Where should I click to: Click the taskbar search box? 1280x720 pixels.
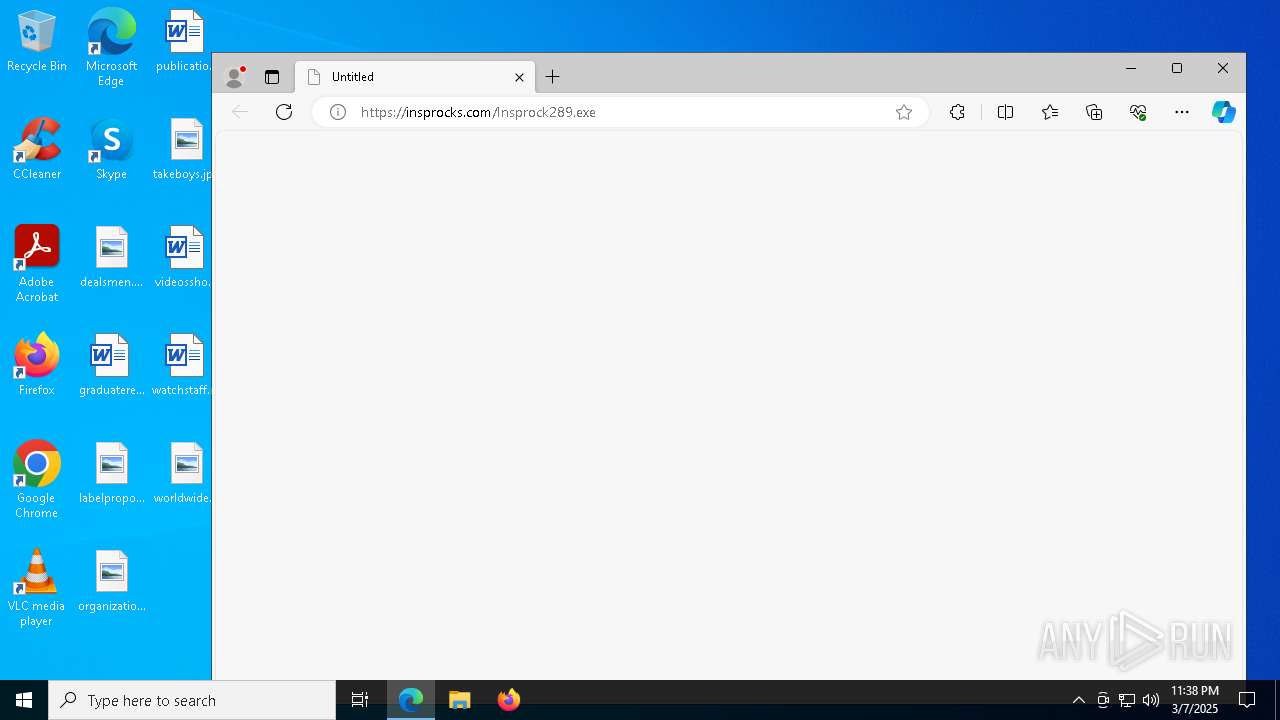click(192, 700)
